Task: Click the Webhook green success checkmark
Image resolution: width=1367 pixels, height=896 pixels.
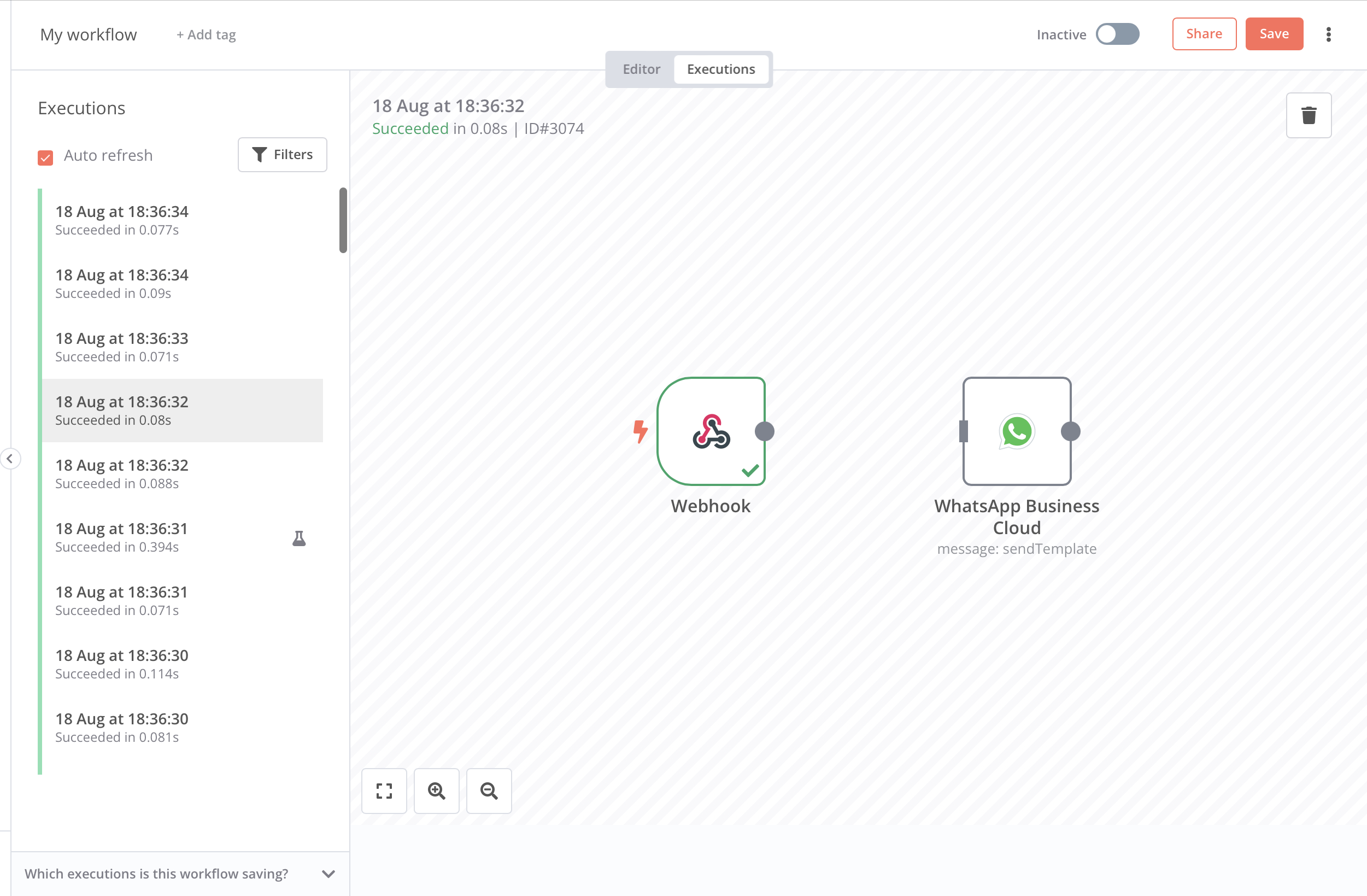Action: (x=750, y=470)
